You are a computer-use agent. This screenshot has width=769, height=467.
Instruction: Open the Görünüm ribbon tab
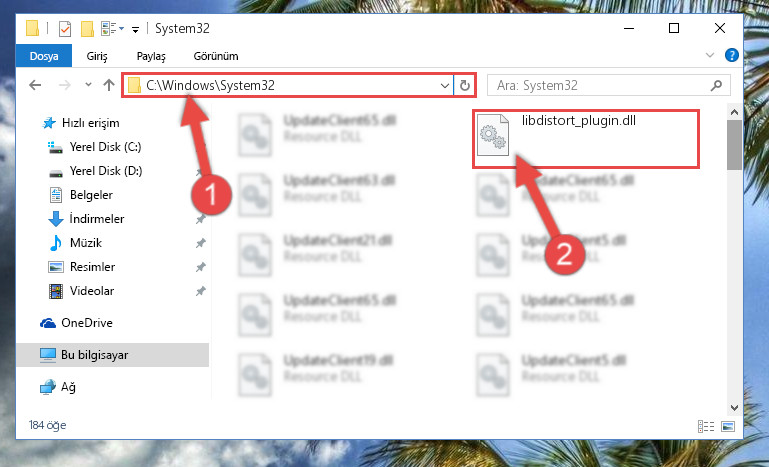(216, 56)
